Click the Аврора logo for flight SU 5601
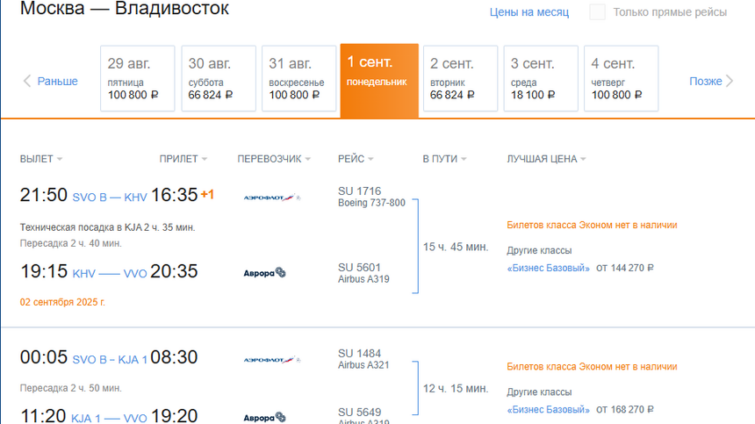 [x=264, y=273]
